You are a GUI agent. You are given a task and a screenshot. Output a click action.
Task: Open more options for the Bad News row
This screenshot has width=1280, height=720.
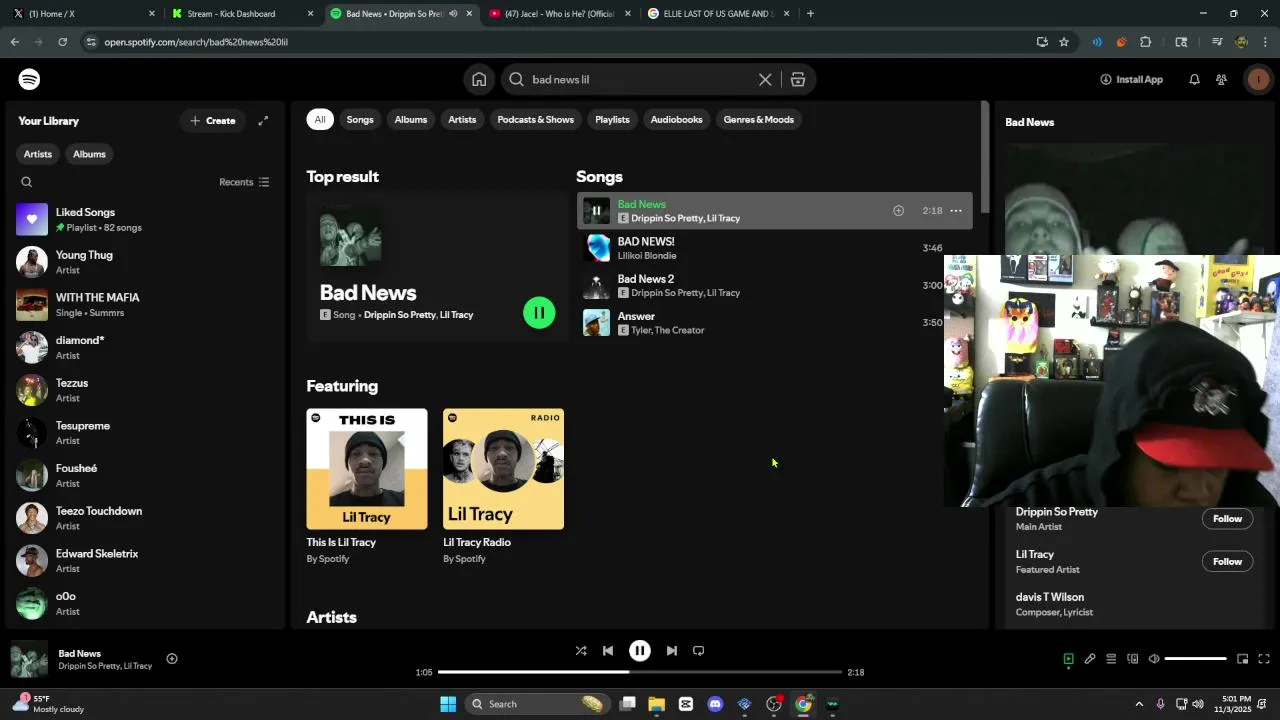pyautogui.click(x=956, y=210)
